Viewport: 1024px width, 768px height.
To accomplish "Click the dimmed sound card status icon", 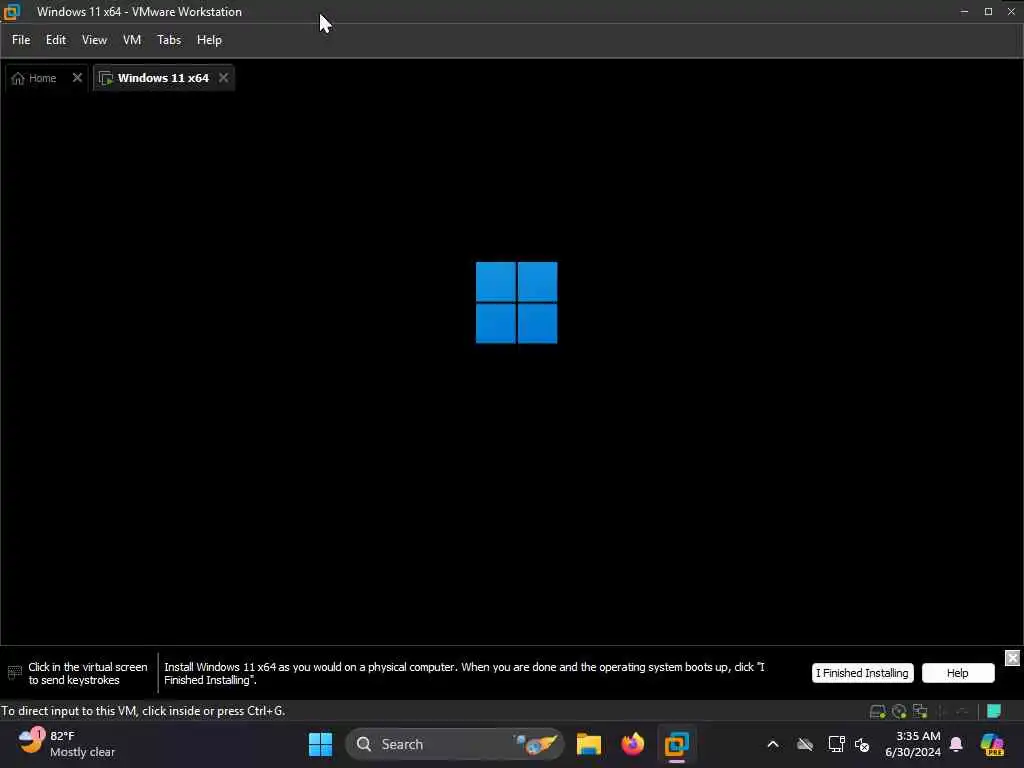I will point(942,711).
